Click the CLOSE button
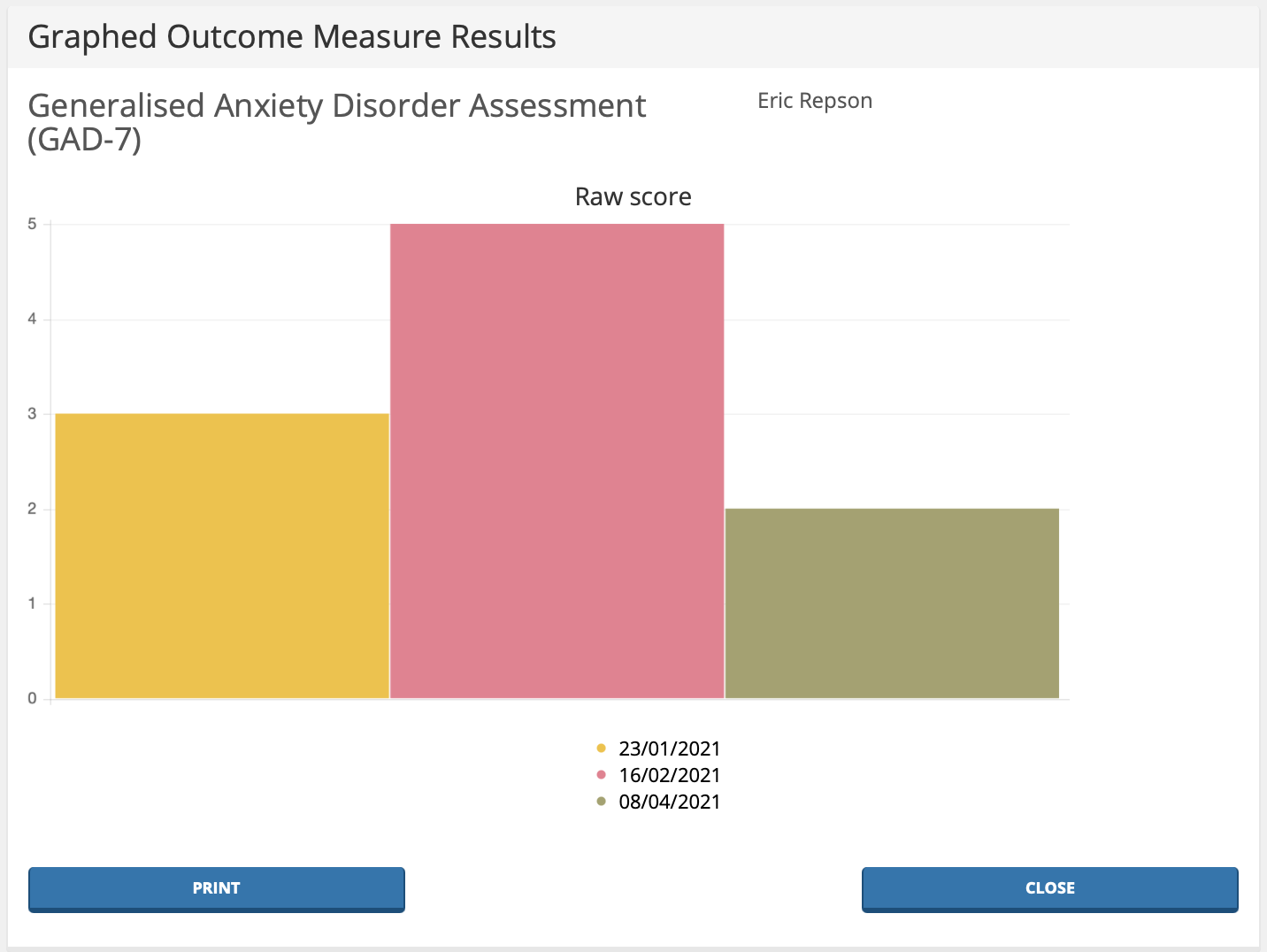The image size is (1267, 952). (1049, 888)
